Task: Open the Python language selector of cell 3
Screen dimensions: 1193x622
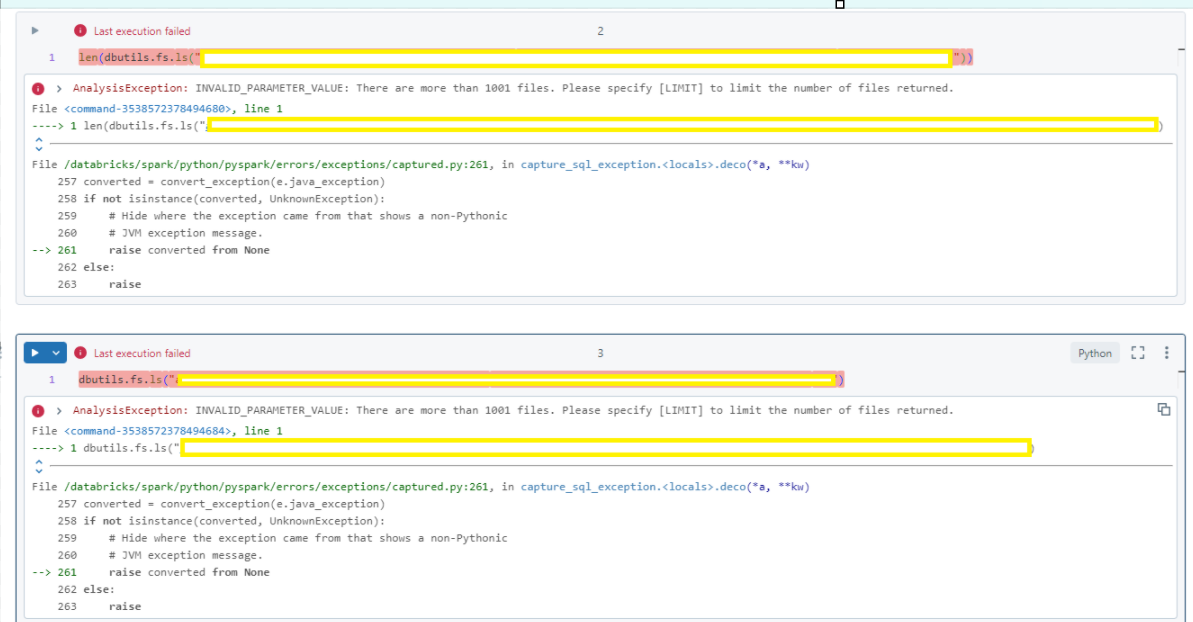Action: [x=1095, y=353]
